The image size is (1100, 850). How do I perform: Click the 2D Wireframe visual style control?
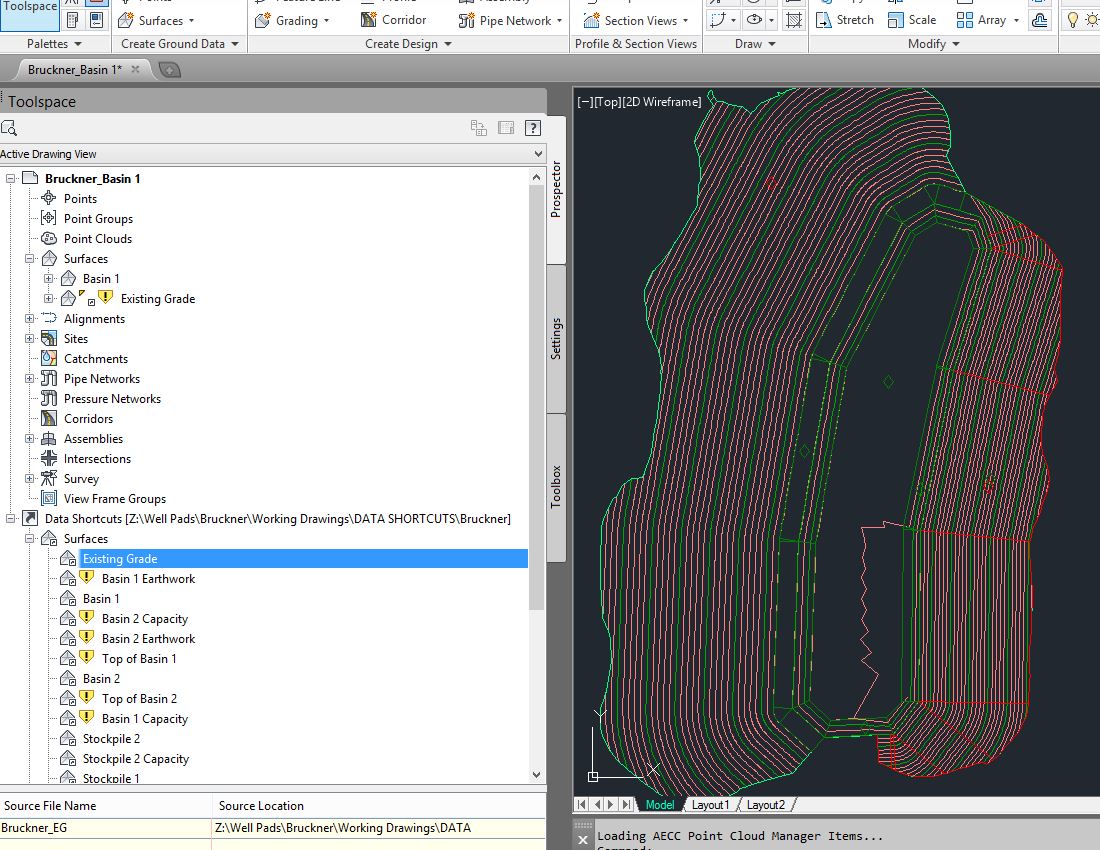[662, 102]
